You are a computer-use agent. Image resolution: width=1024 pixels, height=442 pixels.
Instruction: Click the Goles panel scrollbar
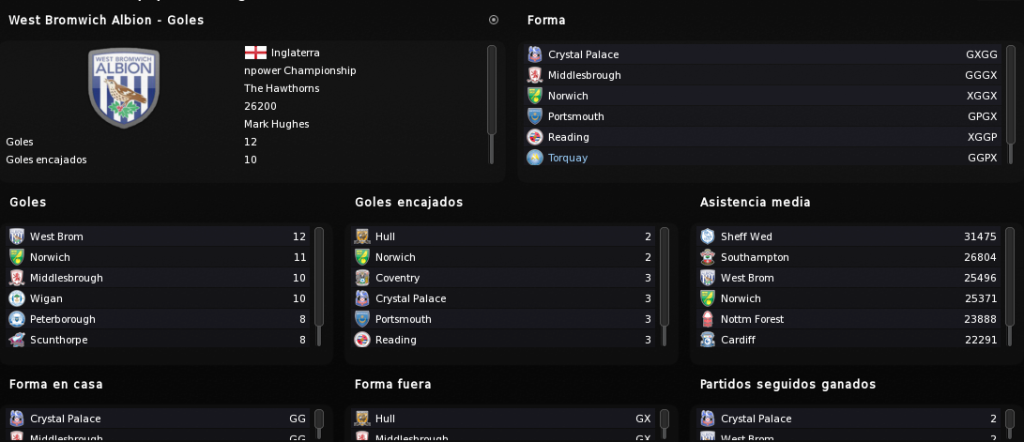(x=319, y=286)
